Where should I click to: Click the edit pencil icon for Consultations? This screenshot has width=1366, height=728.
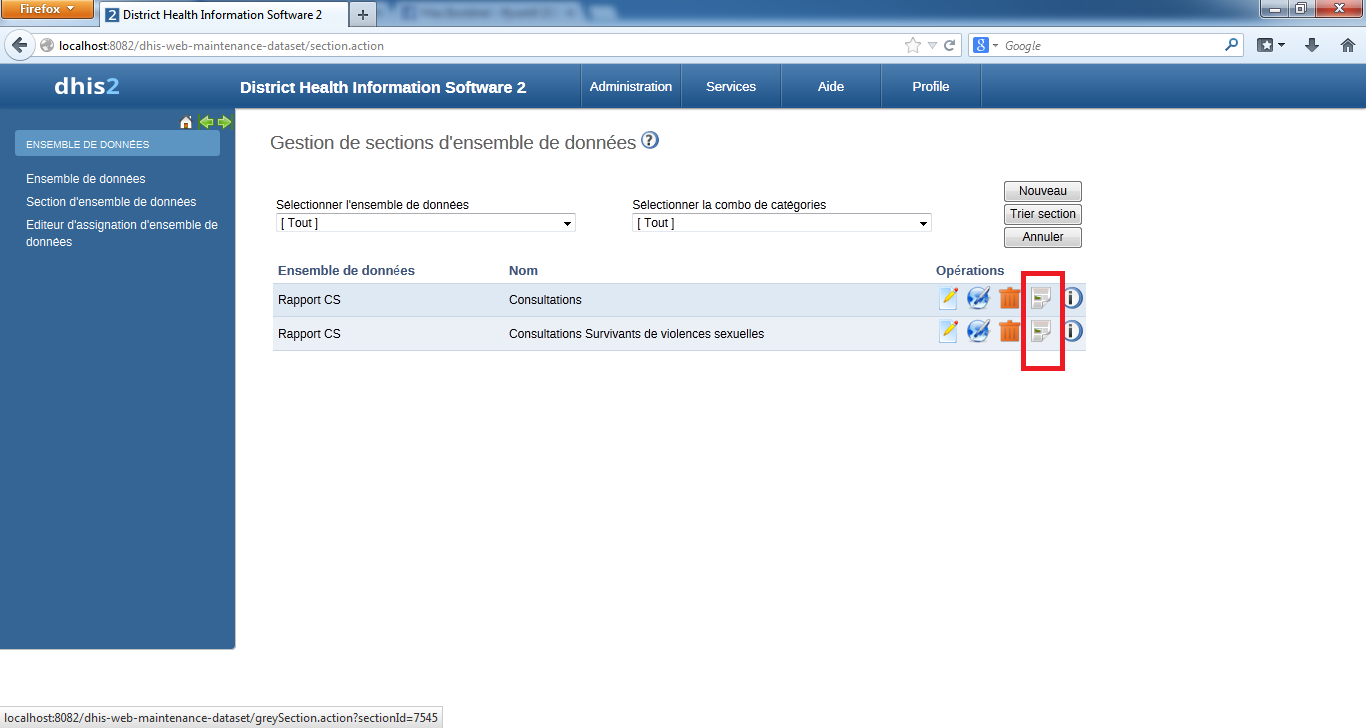click(x=948, y=298)
